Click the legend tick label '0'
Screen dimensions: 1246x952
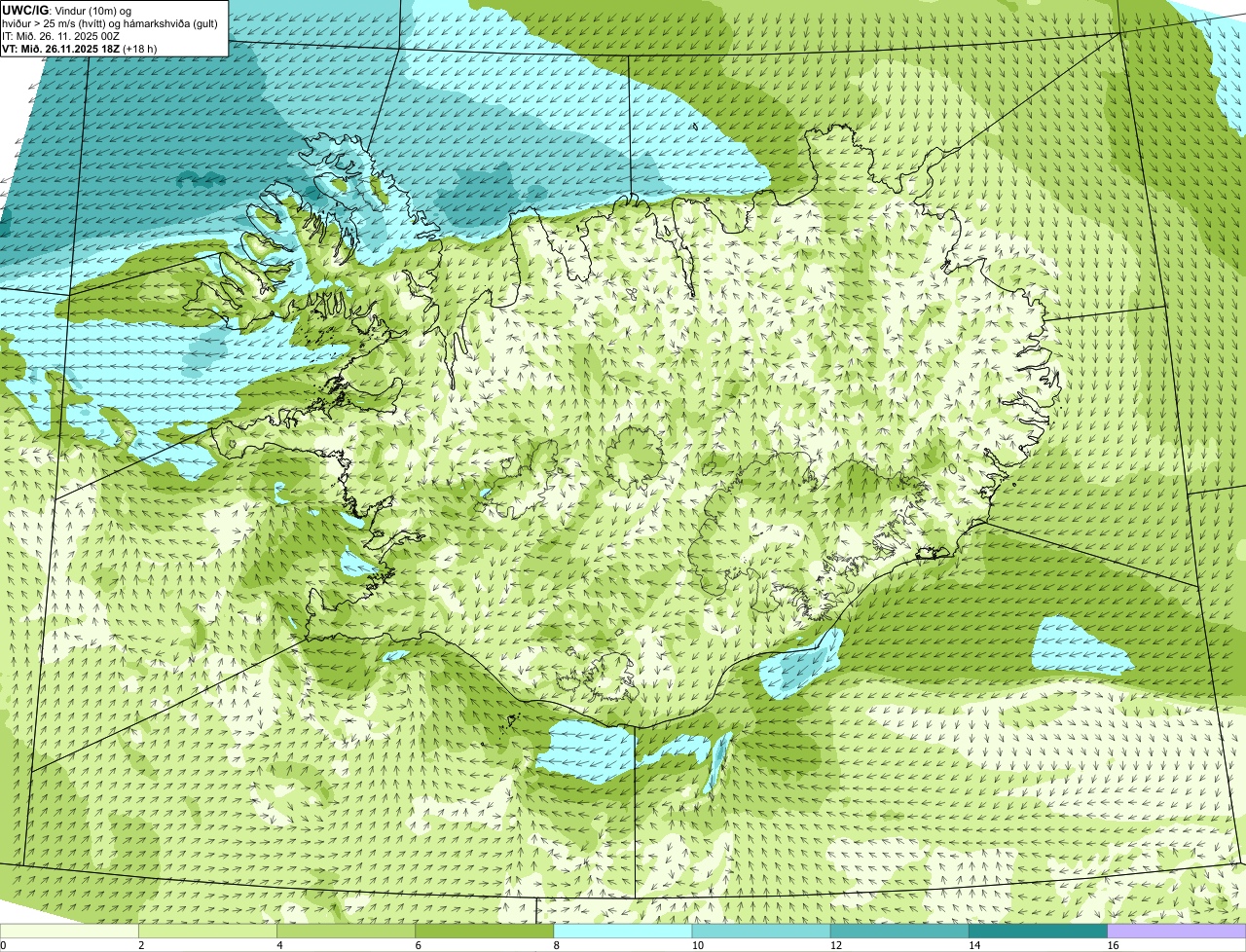[4, 945]
